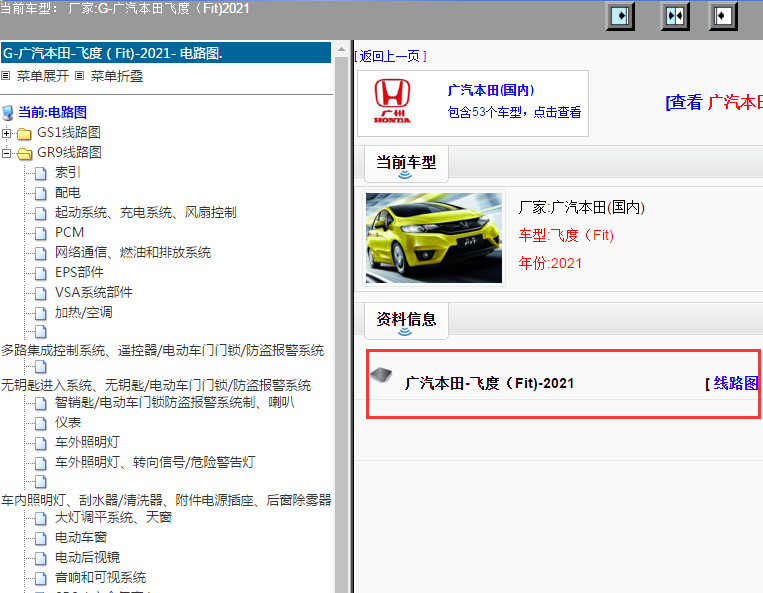Image resolution: width=763 pixels, height=593 pixels.
Task: Click the blue chevron under 当前车型
Action: click(405, 175)
